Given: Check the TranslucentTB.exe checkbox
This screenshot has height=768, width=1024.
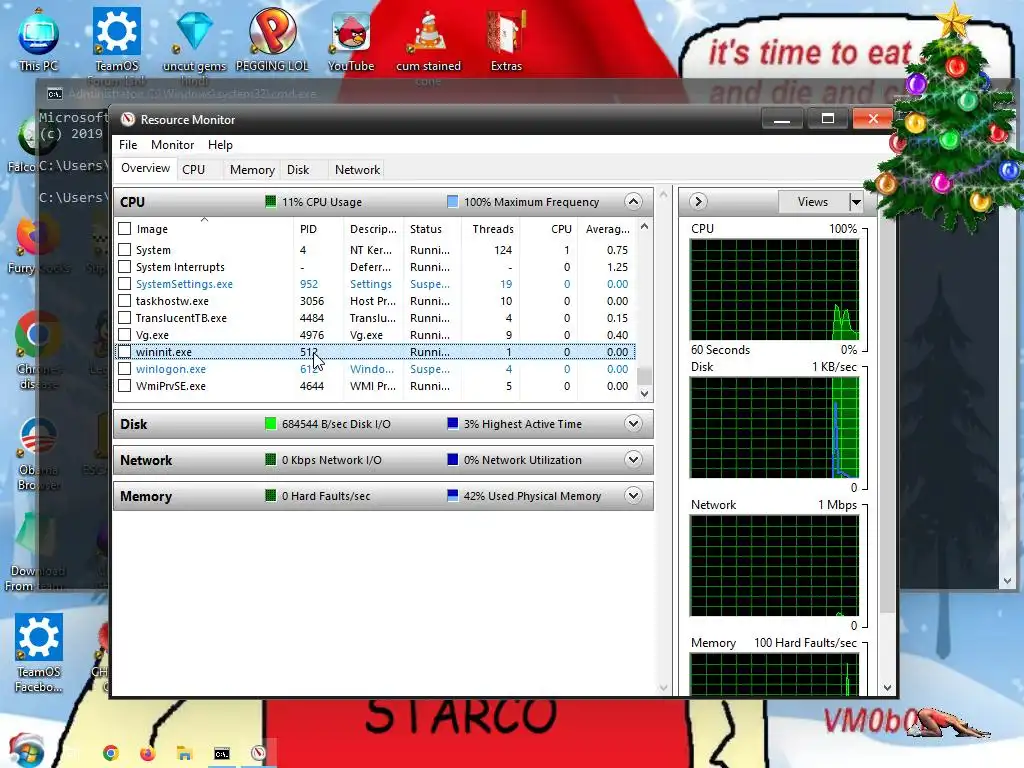Looking at the screenshot, I should coord(125,317).
